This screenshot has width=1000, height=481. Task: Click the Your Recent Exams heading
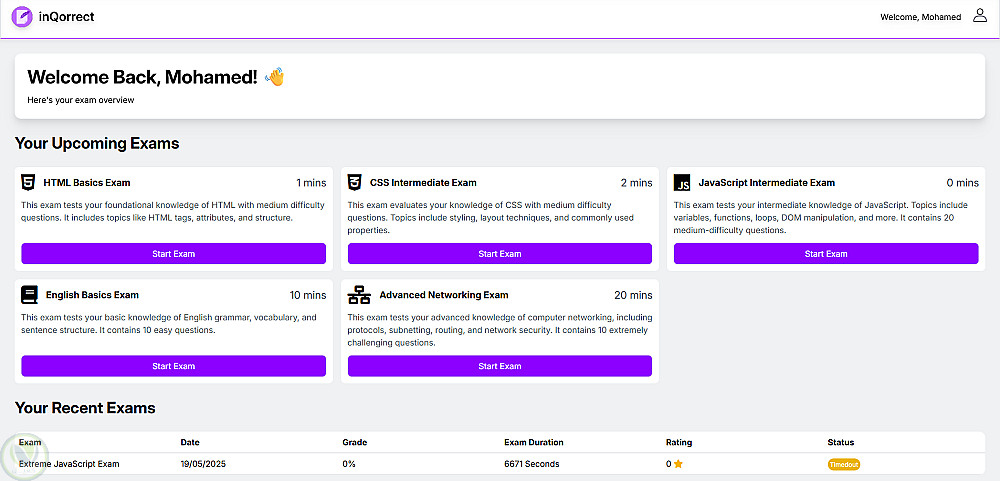(85, 408)
